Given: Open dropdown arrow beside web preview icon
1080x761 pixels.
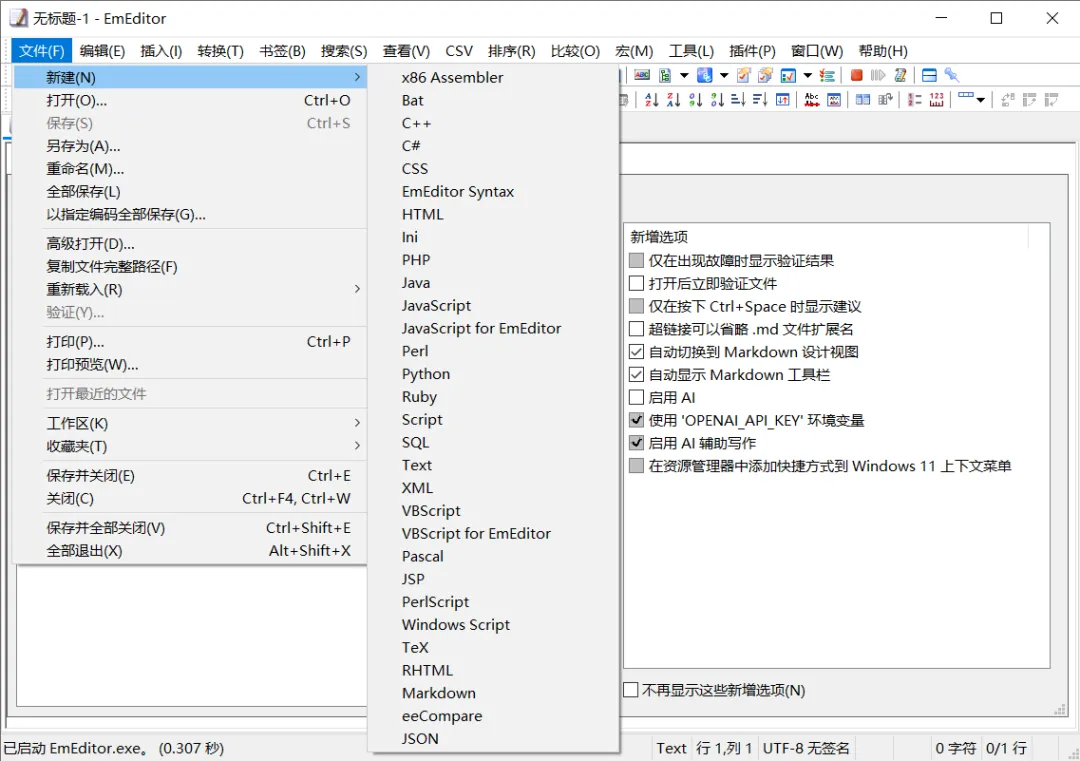Looking at the screenshot, I should click(724, 75).
